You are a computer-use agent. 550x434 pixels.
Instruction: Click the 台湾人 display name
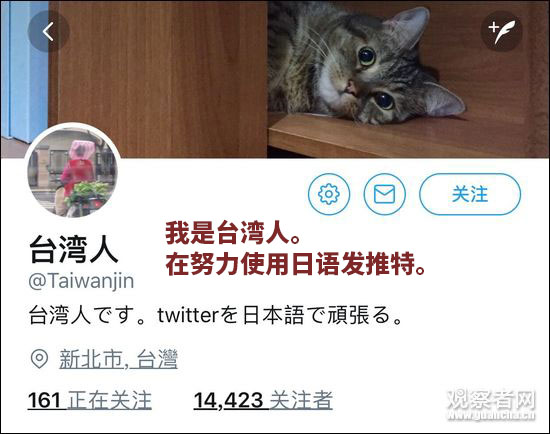(x=73, y=249)
